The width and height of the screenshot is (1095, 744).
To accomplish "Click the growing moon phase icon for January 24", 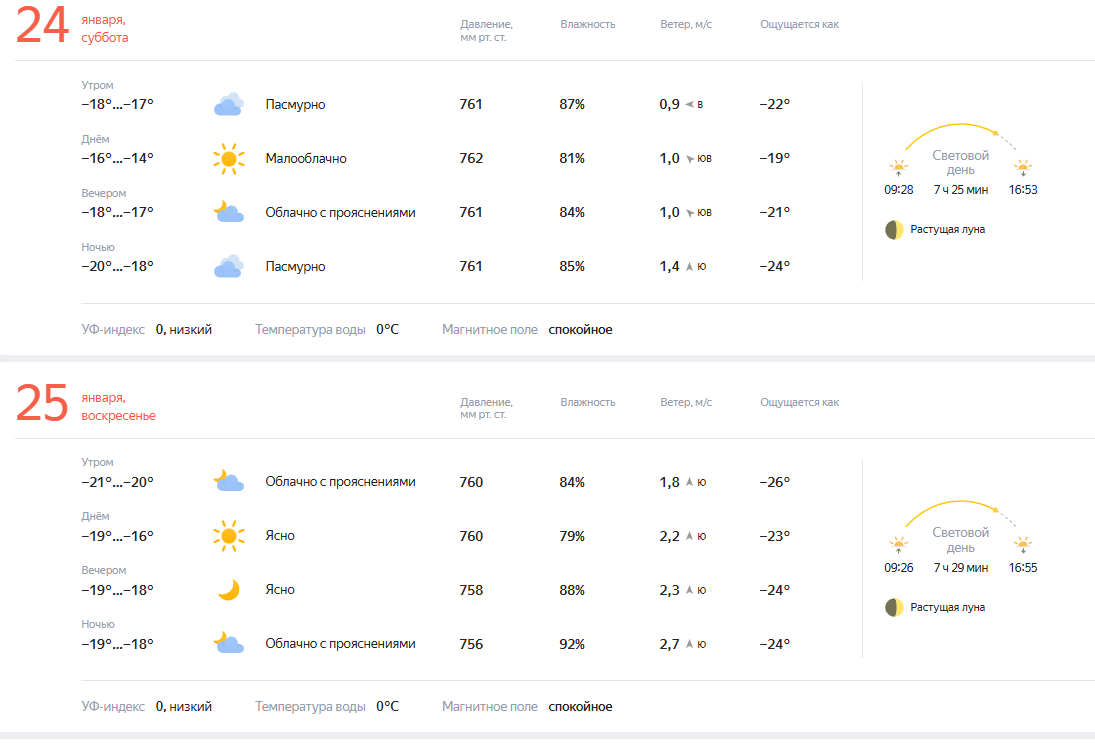I will point(894,230).
